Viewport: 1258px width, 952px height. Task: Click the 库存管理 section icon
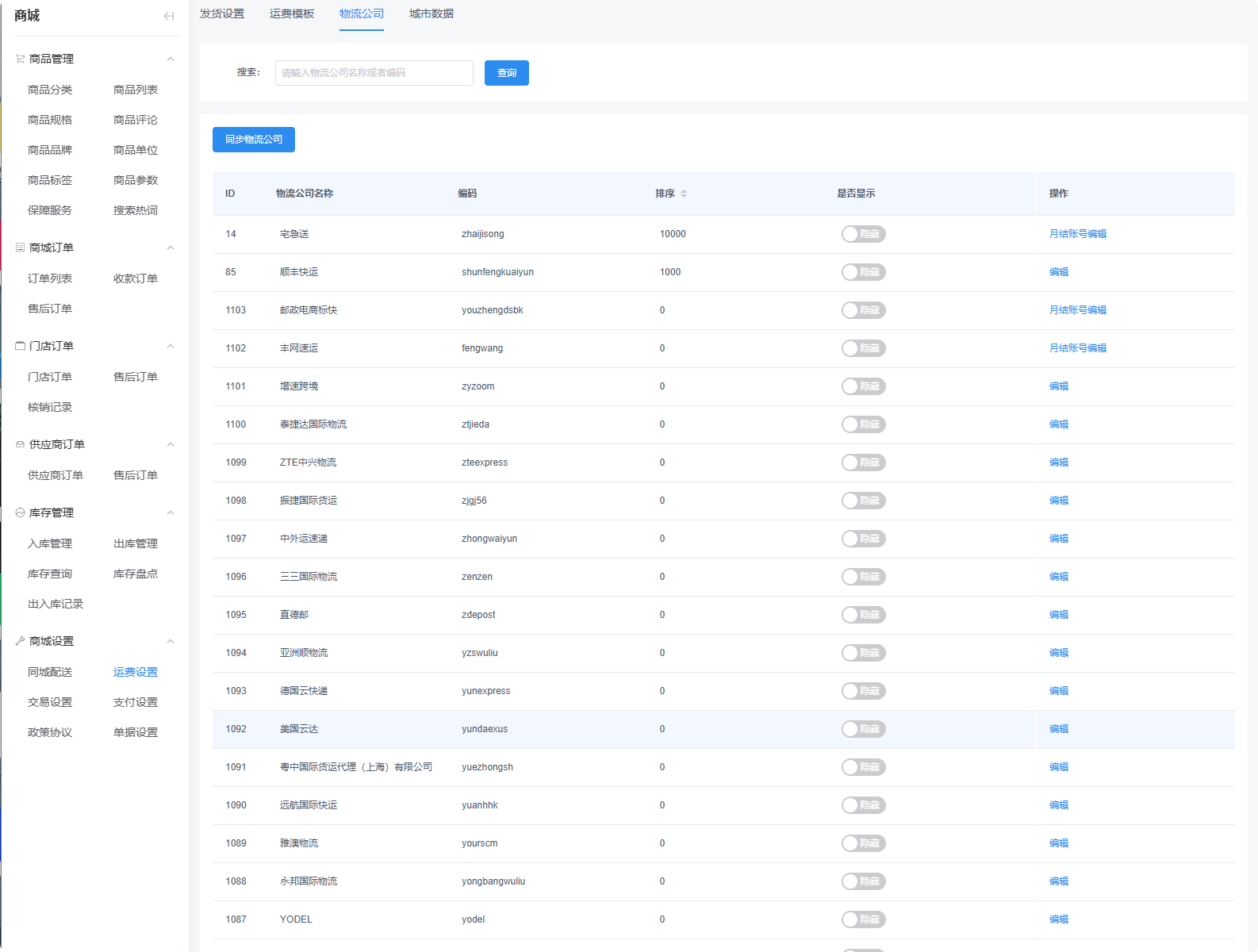pos(20,512)
